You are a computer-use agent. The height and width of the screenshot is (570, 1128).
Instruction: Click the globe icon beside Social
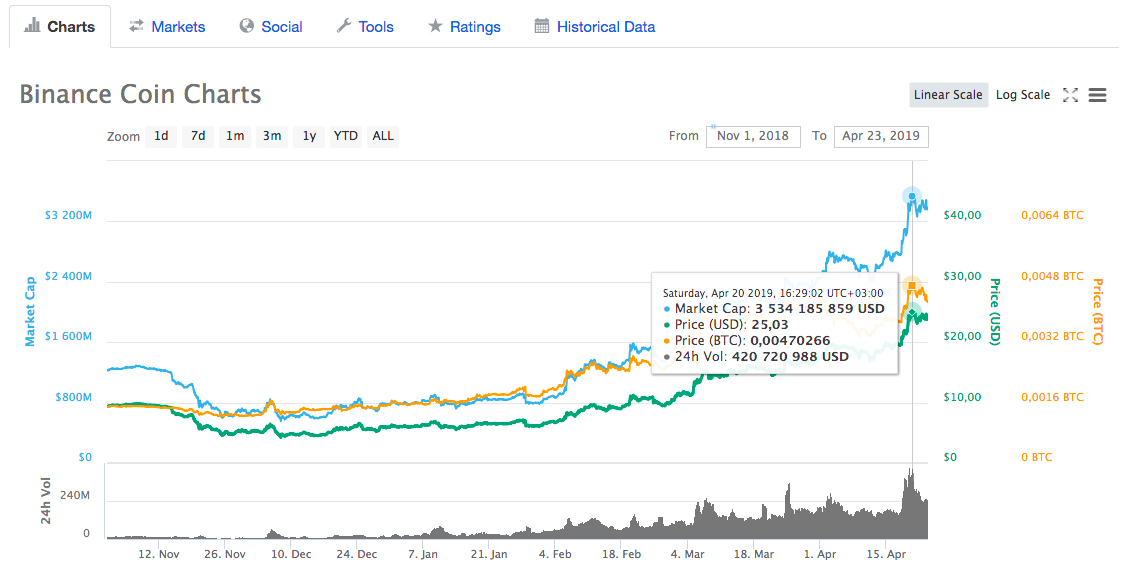(x=247, y=26)
